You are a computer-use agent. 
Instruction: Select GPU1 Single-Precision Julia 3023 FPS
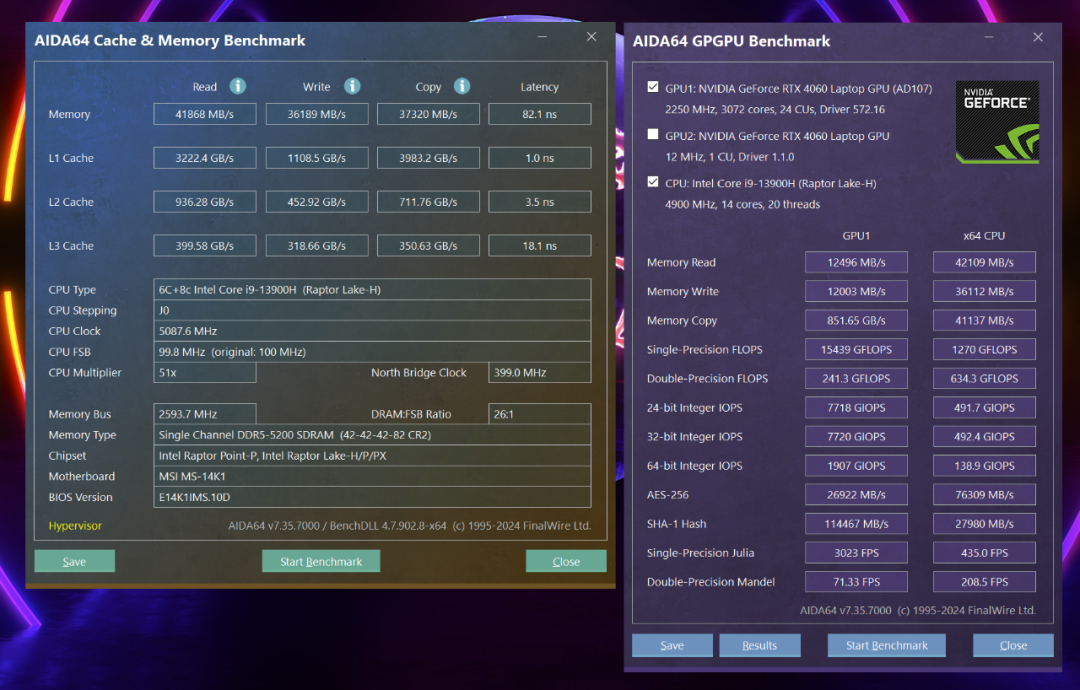(856, 552)
